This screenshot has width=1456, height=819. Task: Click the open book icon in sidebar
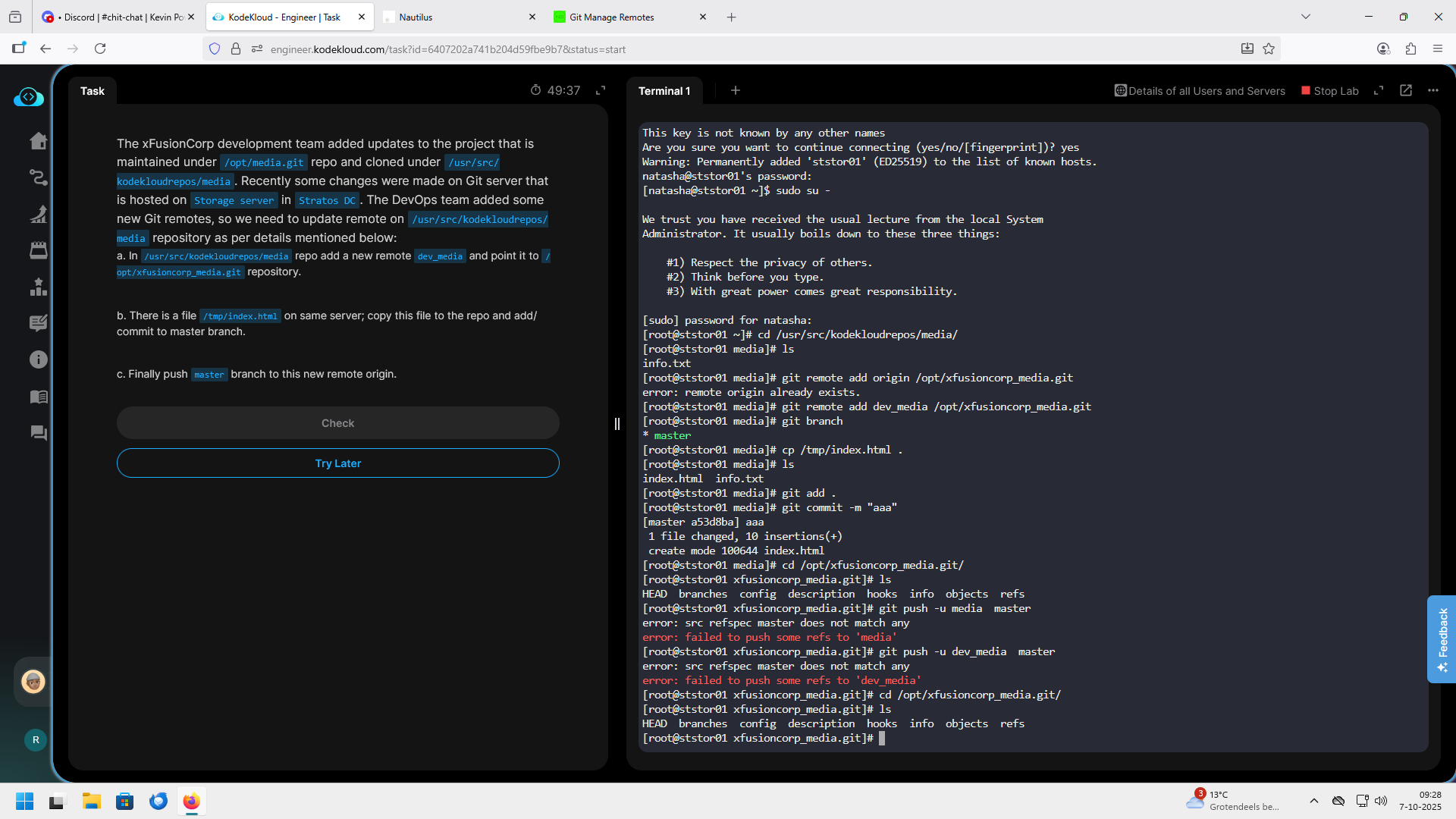[x=38, y=397]
